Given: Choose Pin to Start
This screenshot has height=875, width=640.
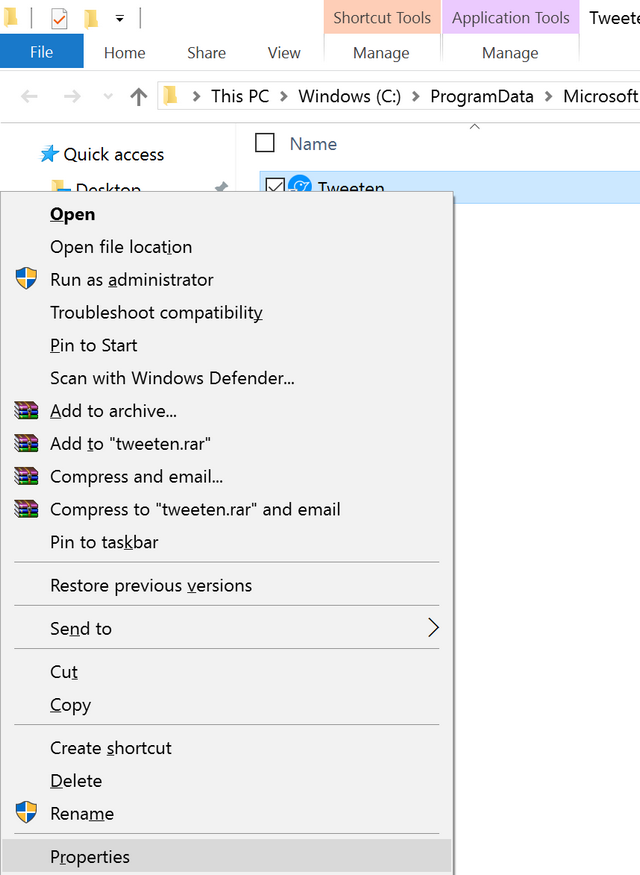Looking at the screenshot, I should click(227, 345).
